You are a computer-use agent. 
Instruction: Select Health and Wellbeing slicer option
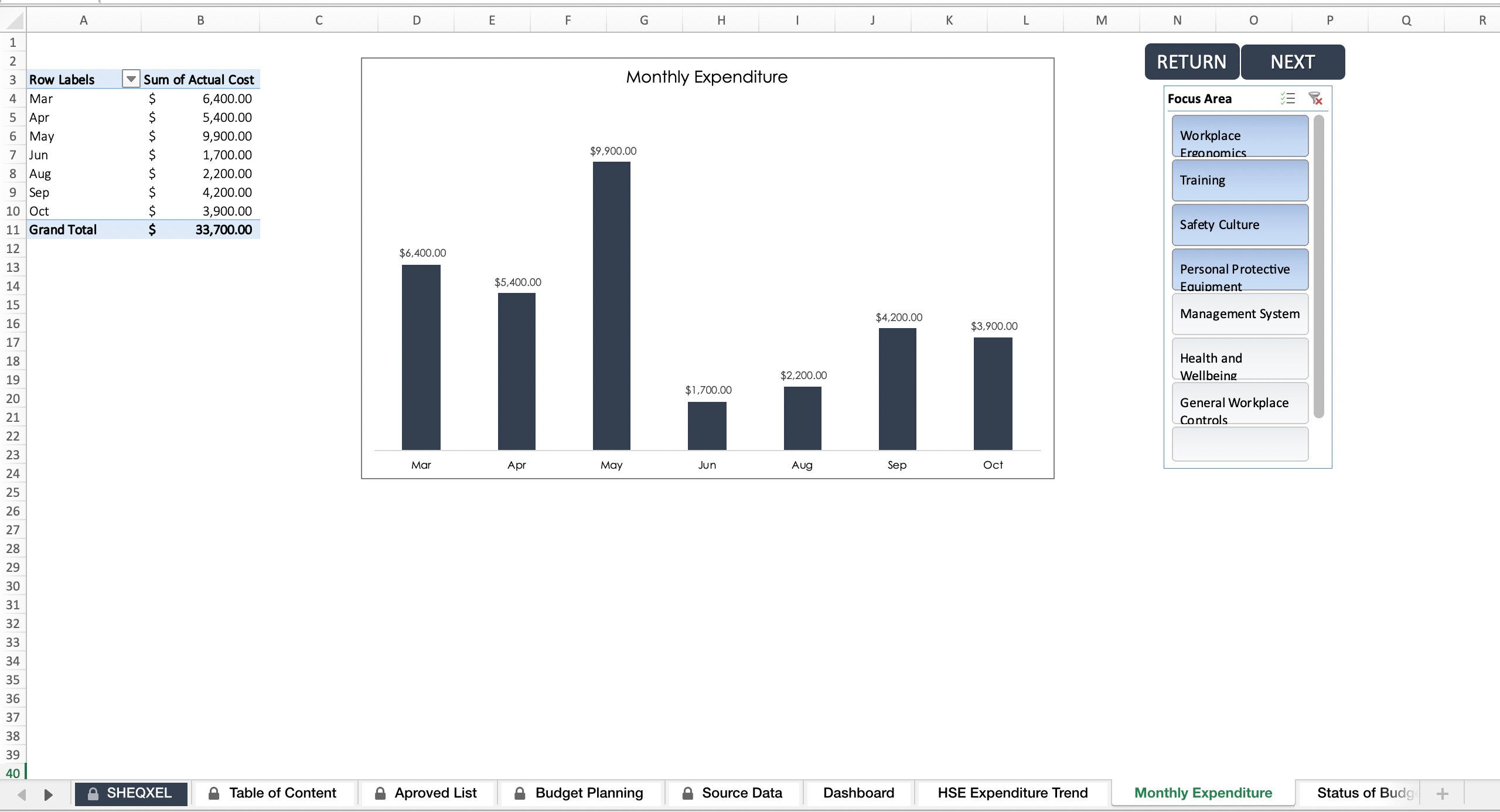(1239, 359)
